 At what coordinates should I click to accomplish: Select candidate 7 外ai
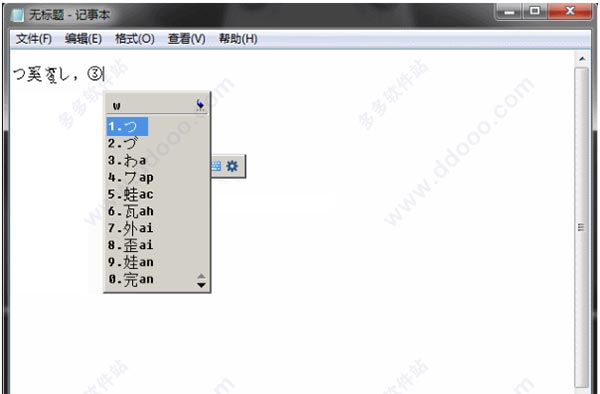pyautogui.click(x=130, y=228)
